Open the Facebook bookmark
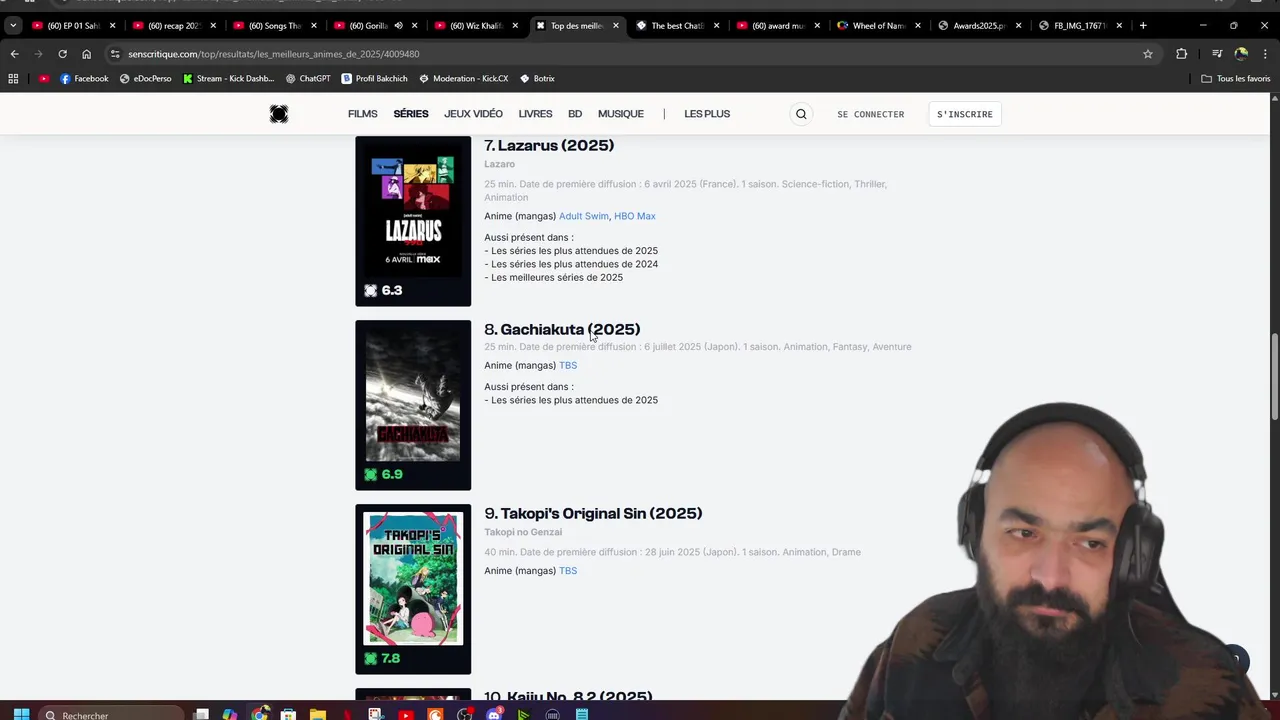The height and width of the screenshot is (720, 1280). (84, 78)
